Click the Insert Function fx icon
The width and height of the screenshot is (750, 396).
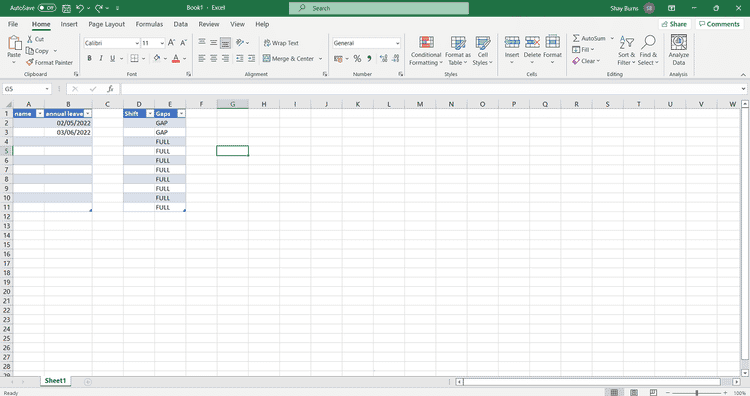[x=110, y=88]
